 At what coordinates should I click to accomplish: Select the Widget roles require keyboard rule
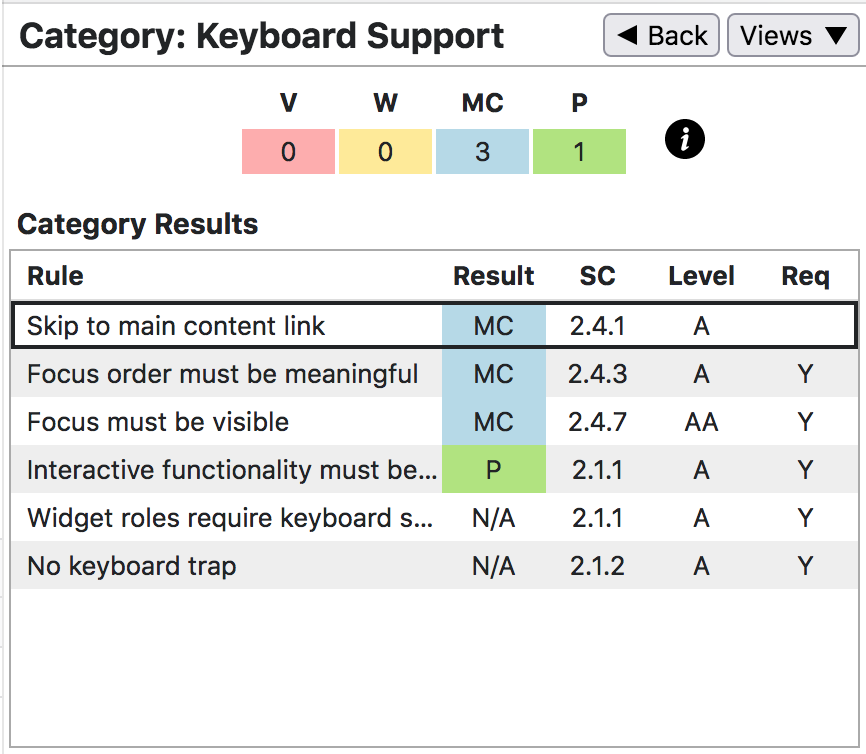[230, 518]
